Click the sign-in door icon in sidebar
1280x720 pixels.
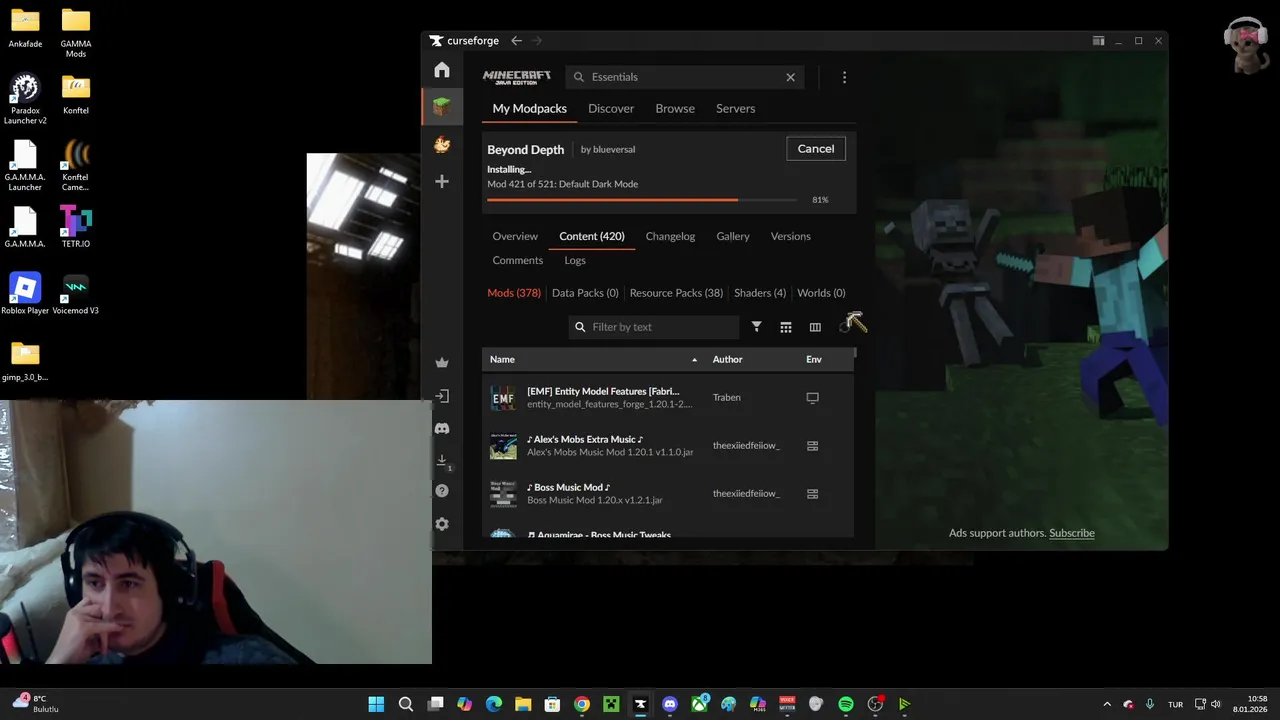pos(442,396)
